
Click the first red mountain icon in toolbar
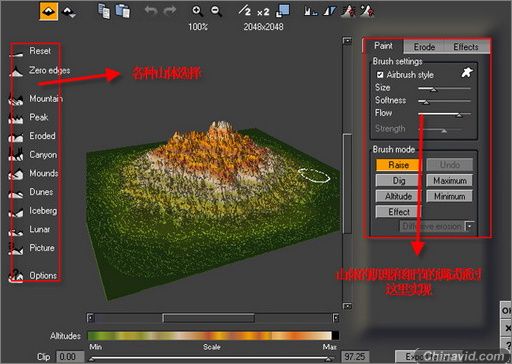[x=348, y=11]
